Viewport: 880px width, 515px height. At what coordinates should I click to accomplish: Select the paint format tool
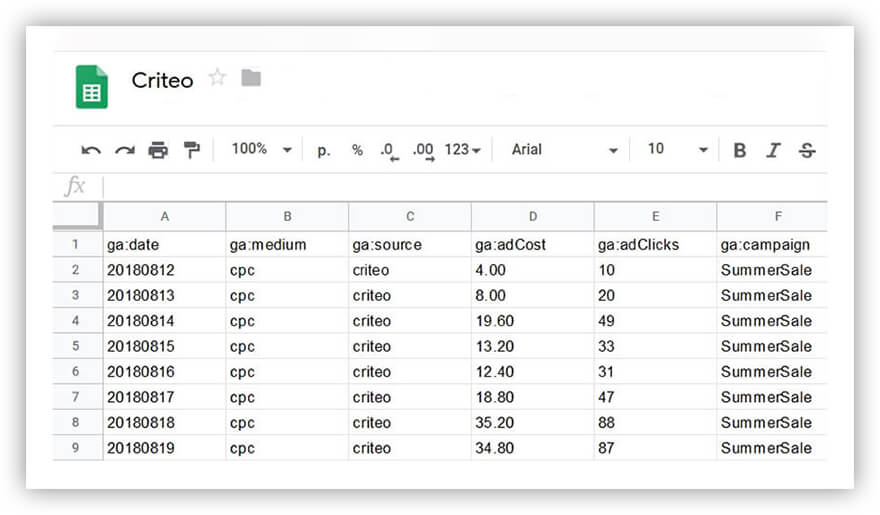click(192, 150)
